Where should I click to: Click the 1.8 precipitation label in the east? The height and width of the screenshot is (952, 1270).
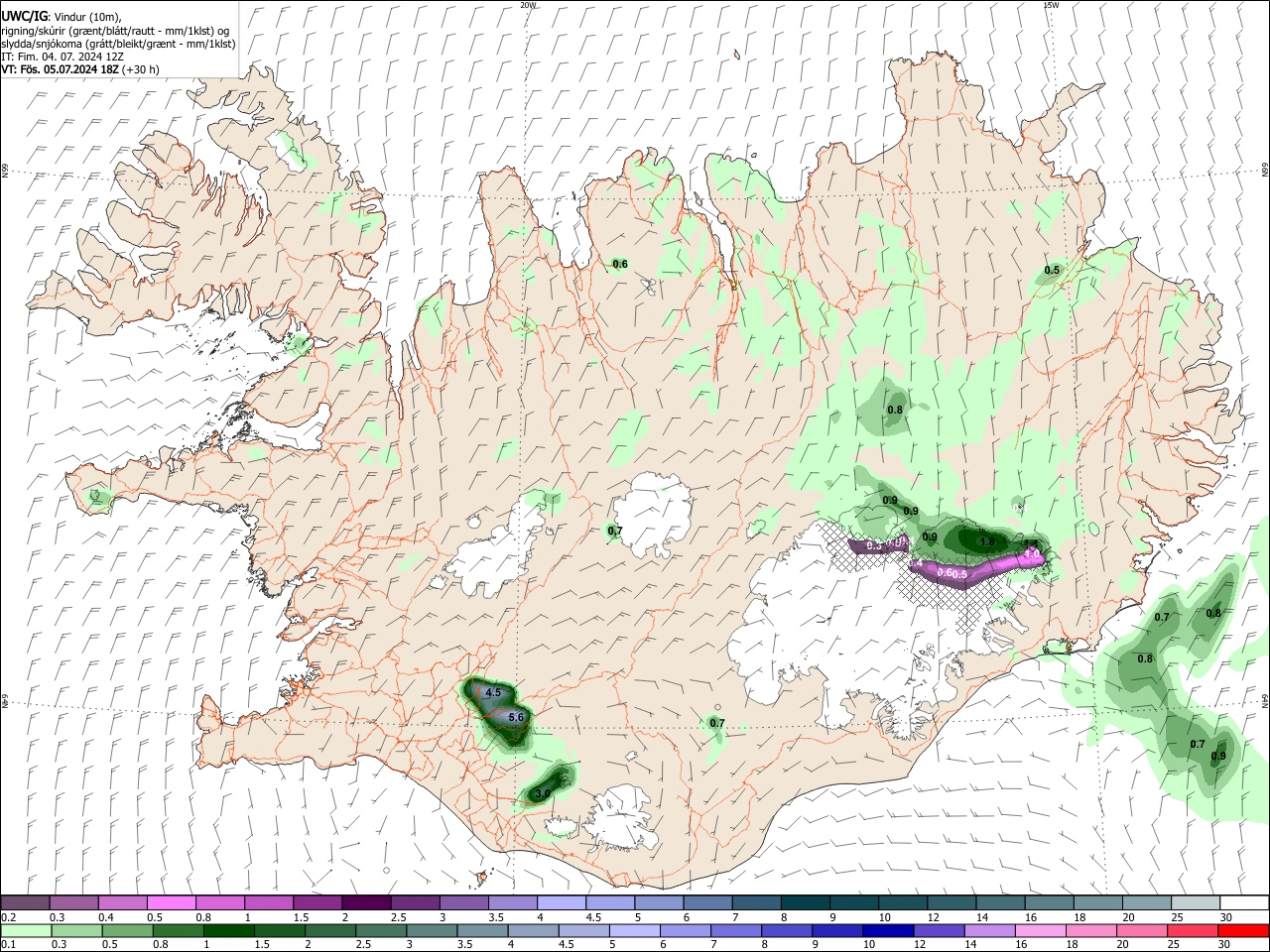tap(987, 541)
